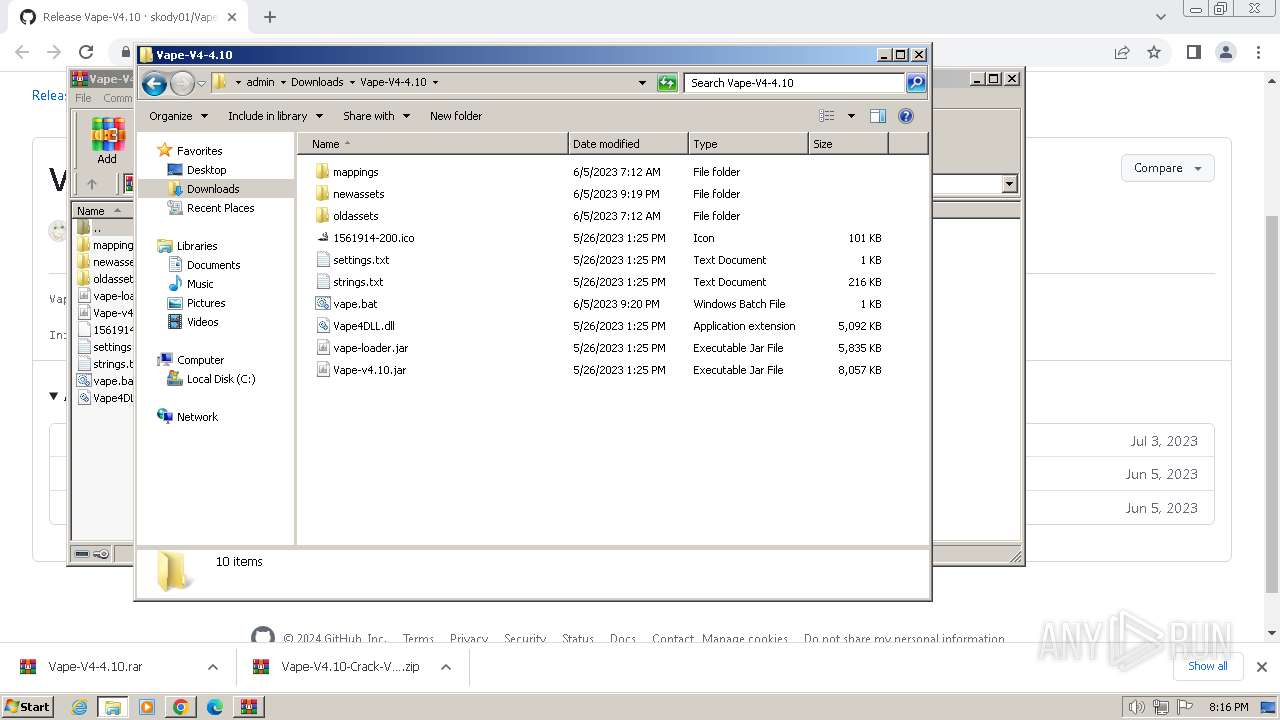
Task: Open Microsoft Edge taskbar icon
Action: click(x=215, y=707)
